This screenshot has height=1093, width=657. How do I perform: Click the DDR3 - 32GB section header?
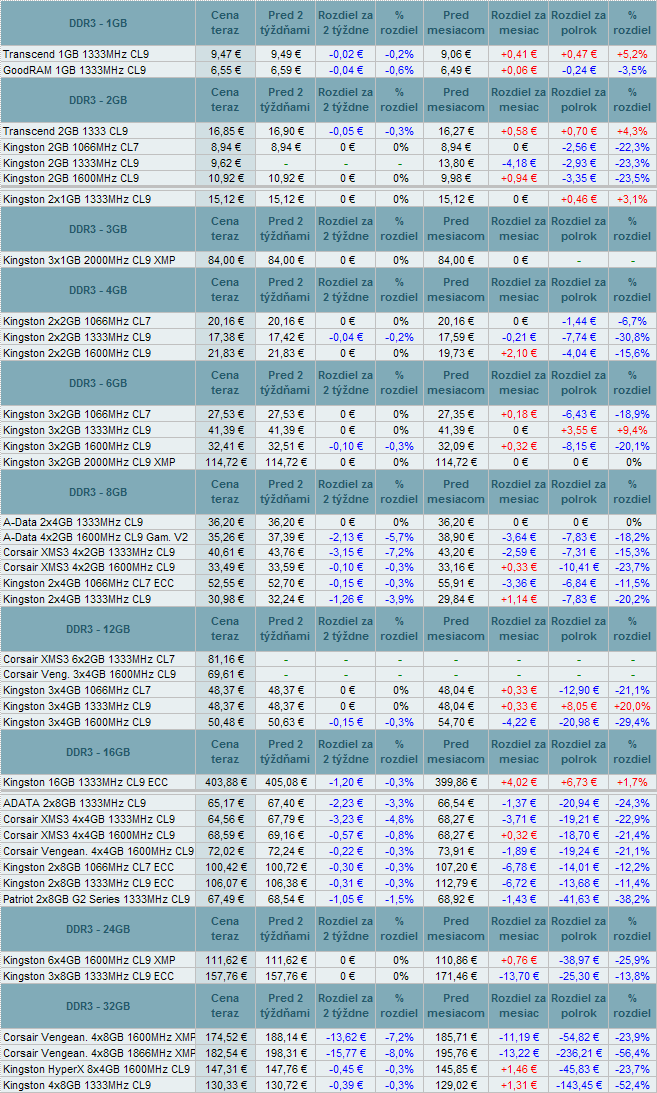click(98, 1006)
